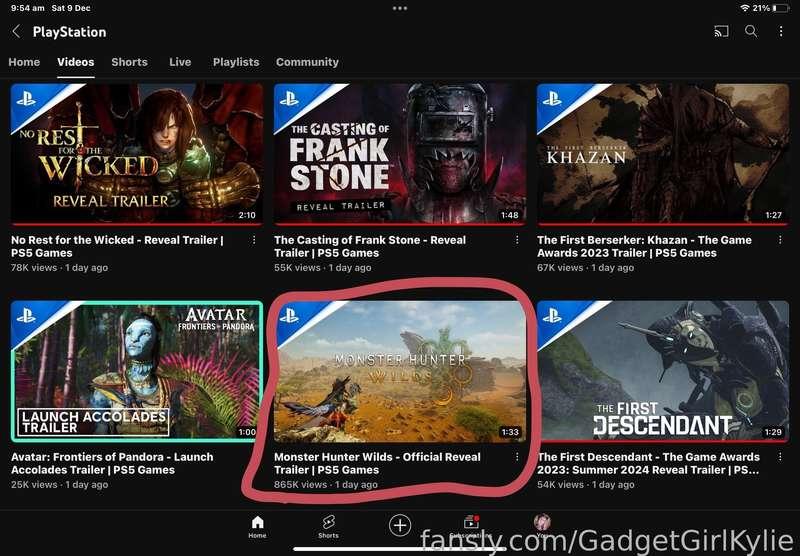
Task: Play the Monster Hunter Wilds thumbnail
Action: click(x=400, y=371)
